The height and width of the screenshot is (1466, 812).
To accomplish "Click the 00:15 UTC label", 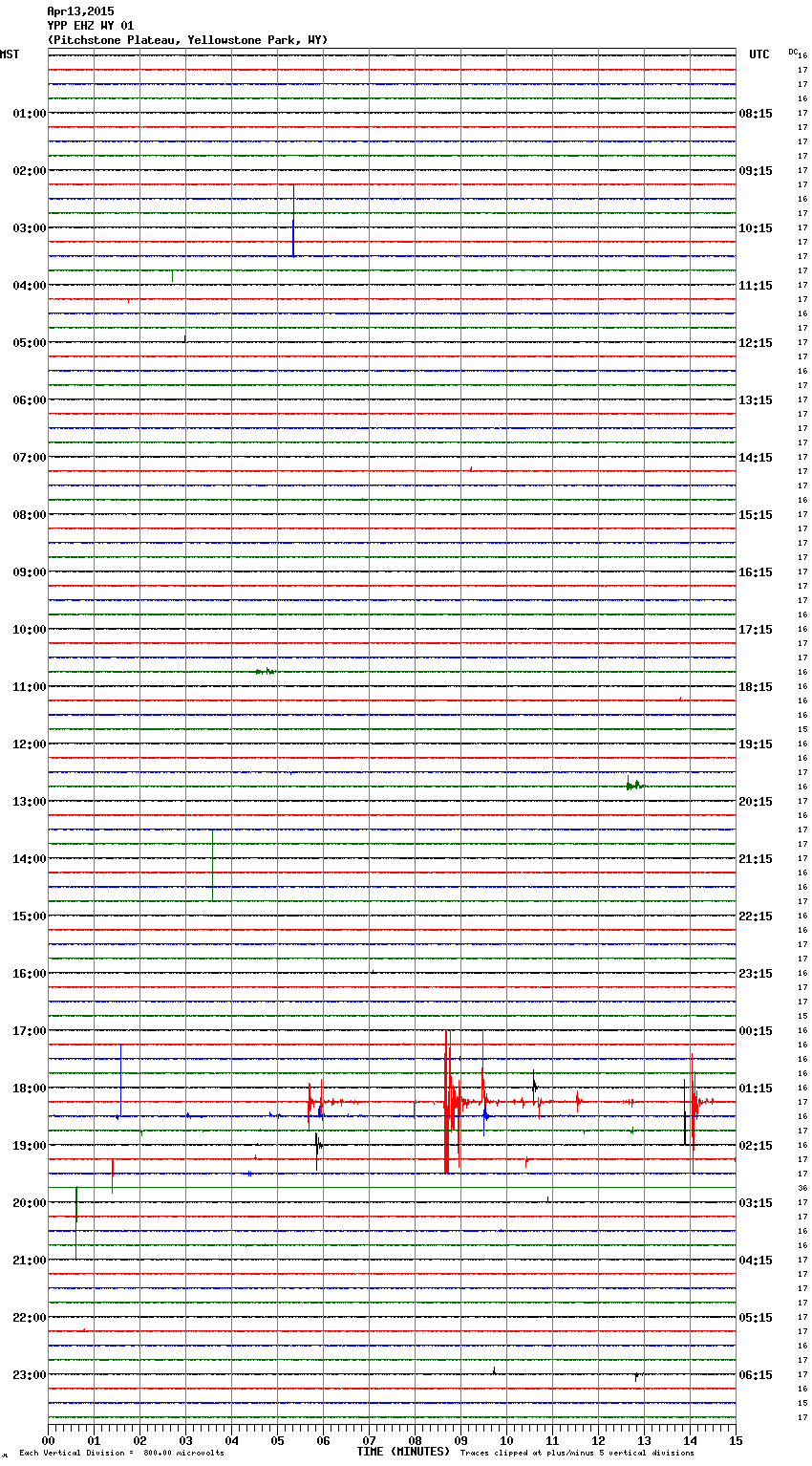I will point(756,1031).
